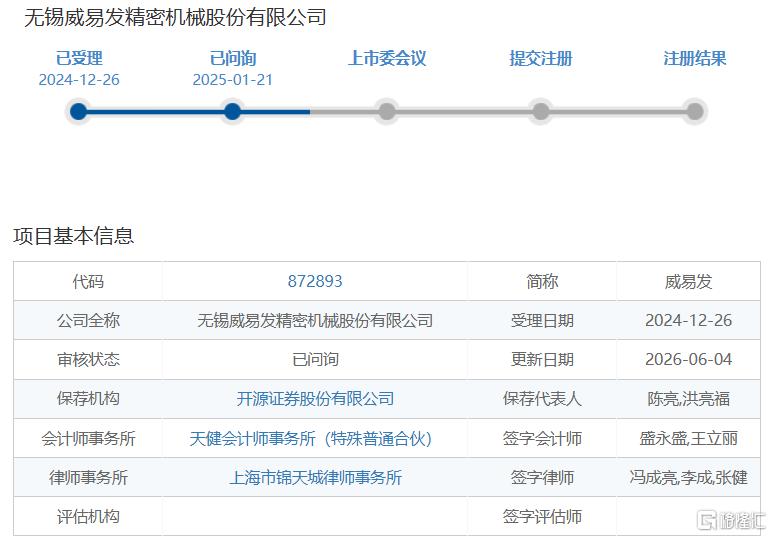Click the 已问询 status value in table
The image size is (772, 537).
click(315, 359)
